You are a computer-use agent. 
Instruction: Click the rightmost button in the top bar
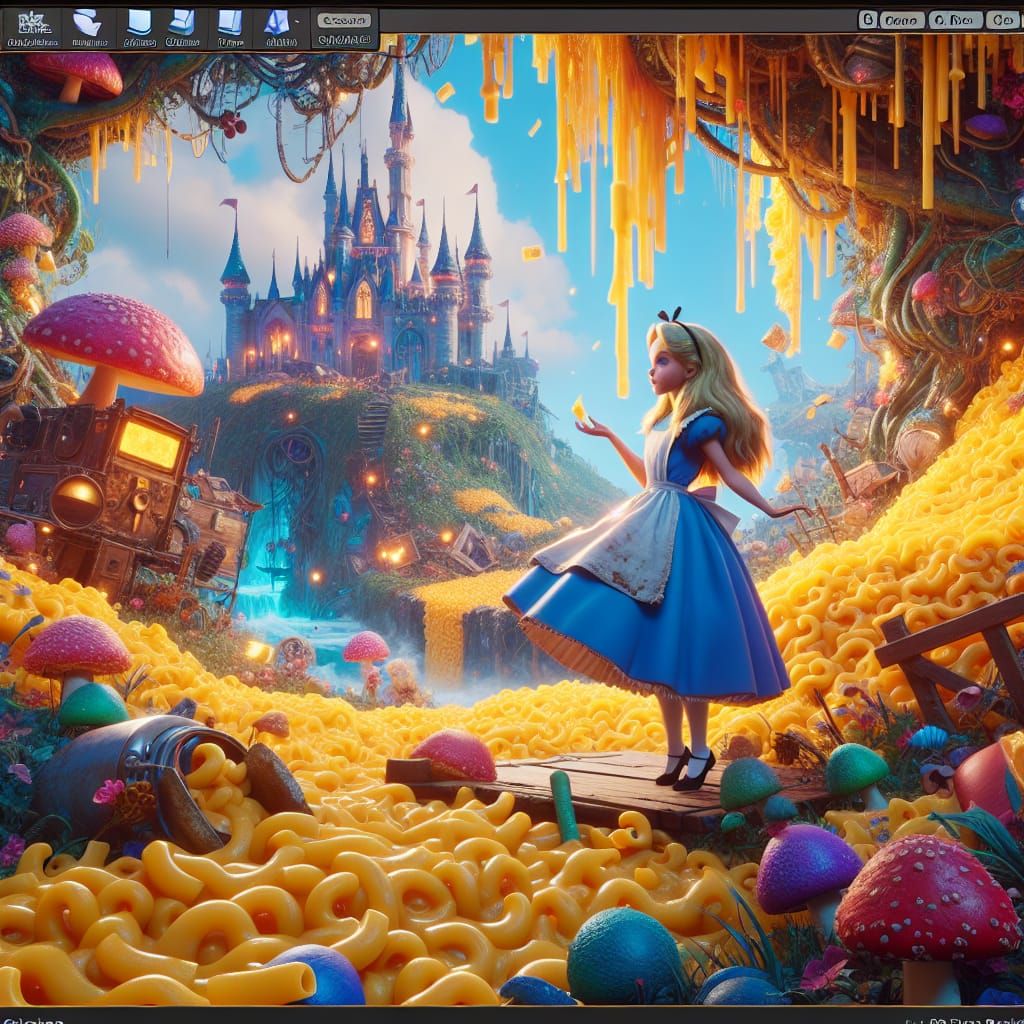coord(1001,20)
